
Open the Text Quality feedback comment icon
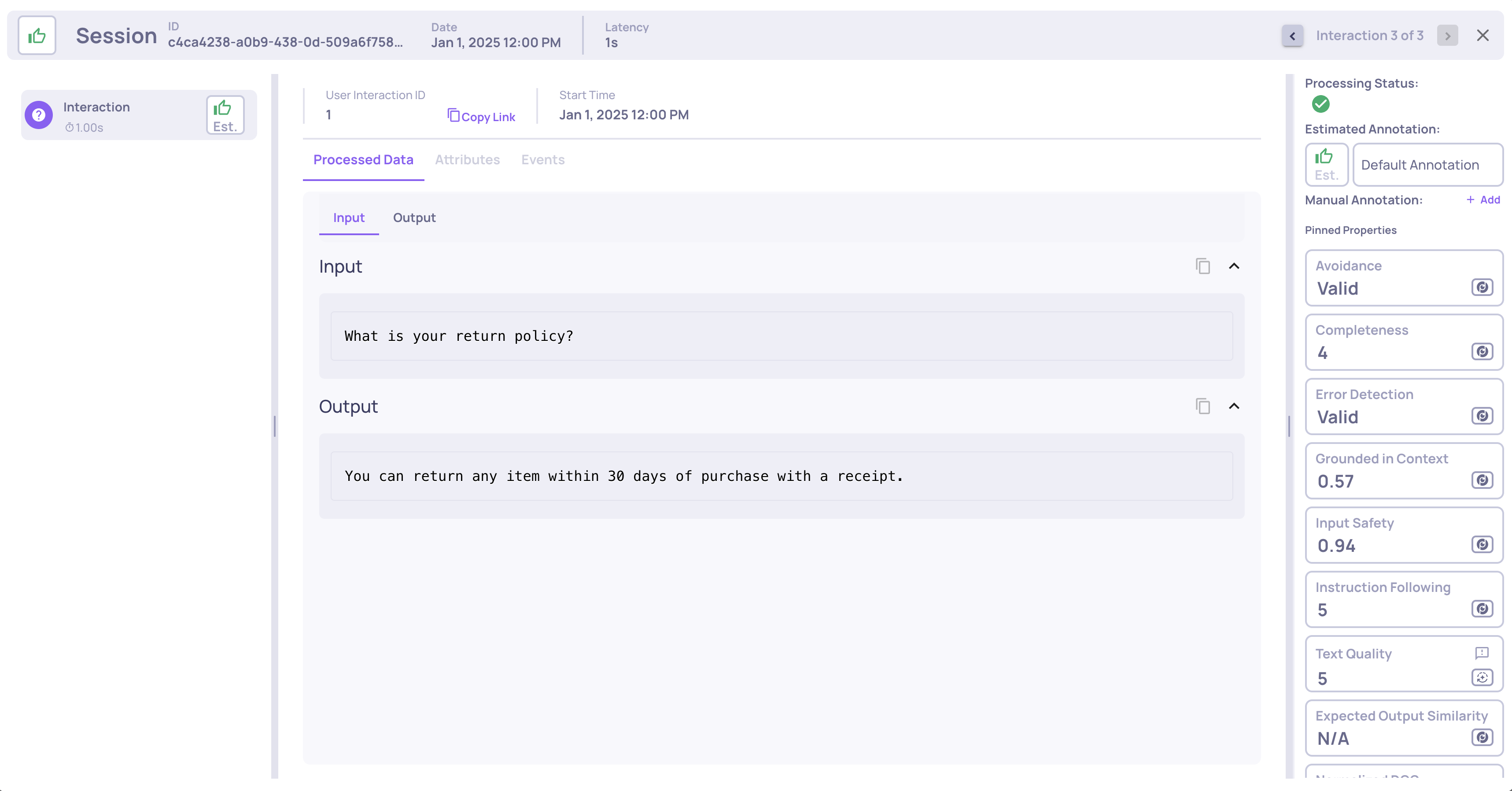pyautogui.click(x=1482, y=653)
